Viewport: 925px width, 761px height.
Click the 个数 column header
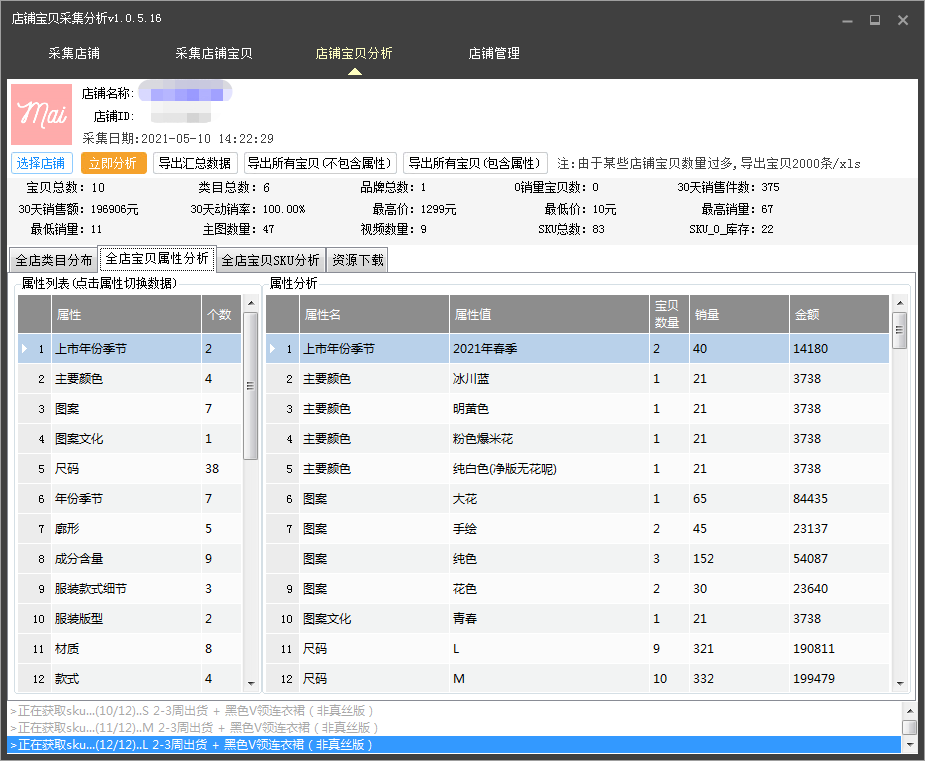[x=221, y=314]
